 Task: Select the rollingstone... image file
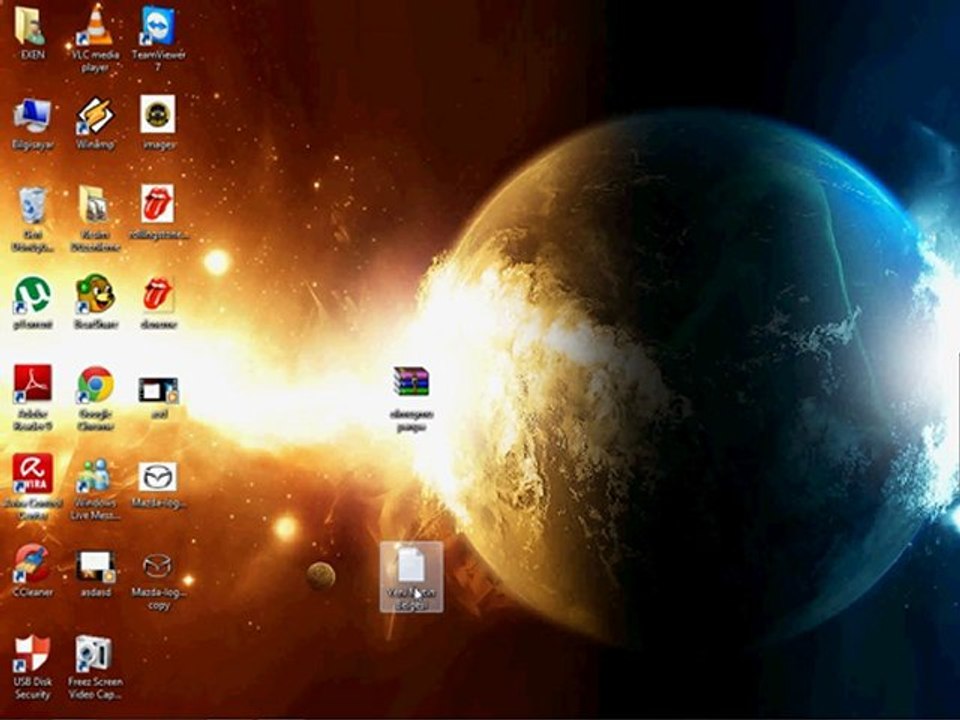click(158, 204)
